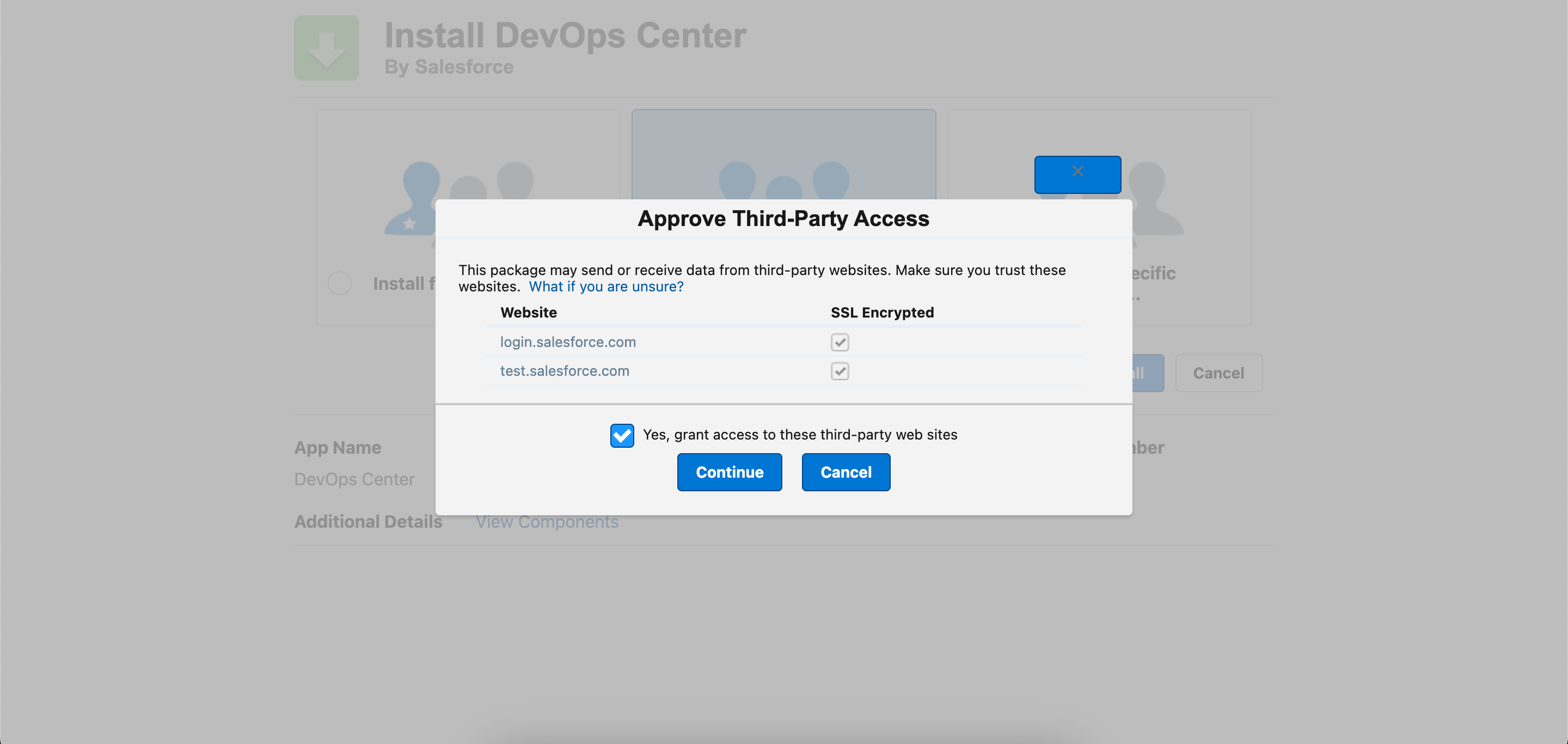Screen dimensions: 1568x744
Task: Click the SSL Encrypted column header
Action: 881,312
